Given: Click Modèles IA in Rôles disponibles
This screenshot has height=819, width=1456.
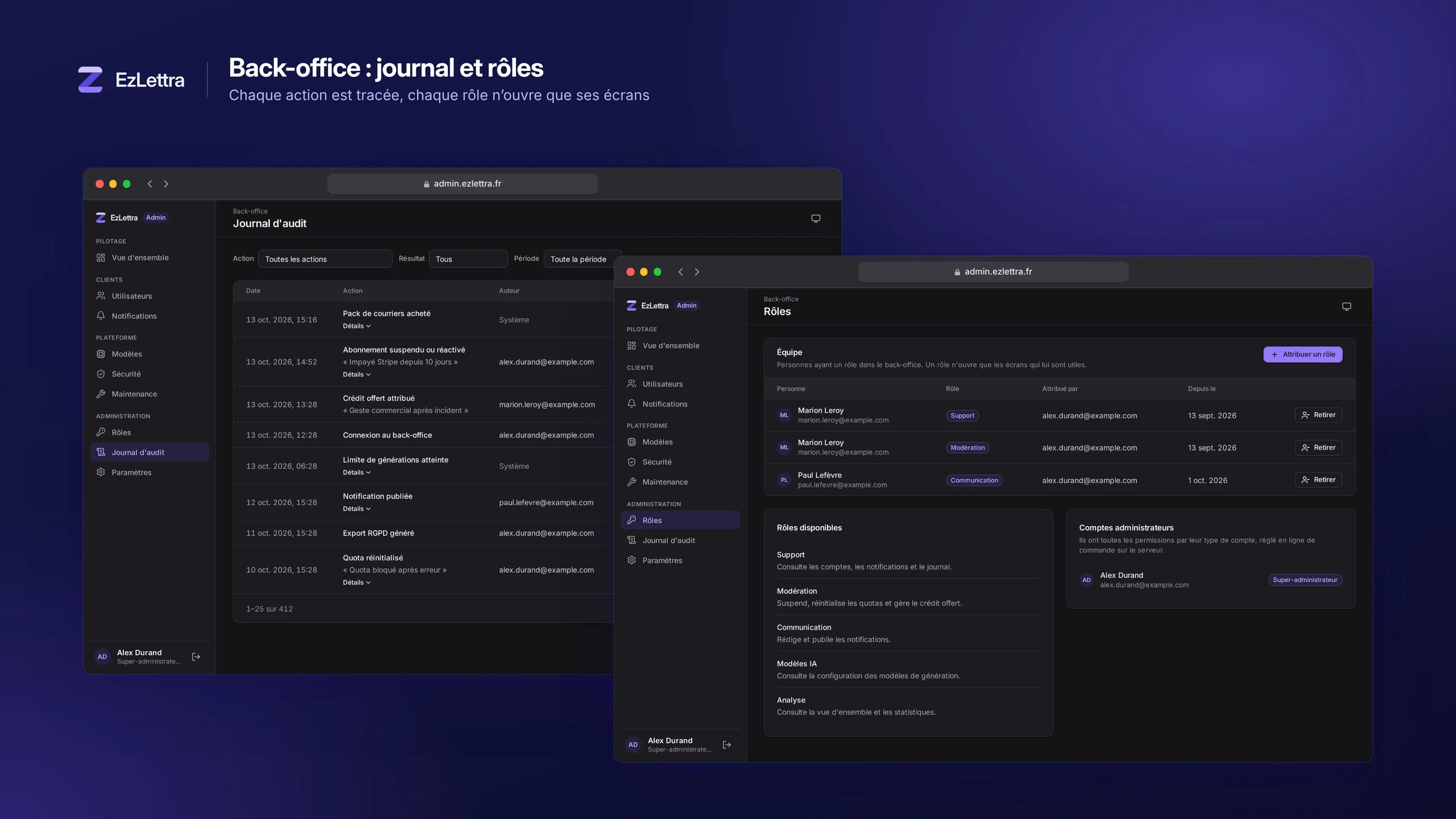Looking at the screenshot, I should coord(796,664).
